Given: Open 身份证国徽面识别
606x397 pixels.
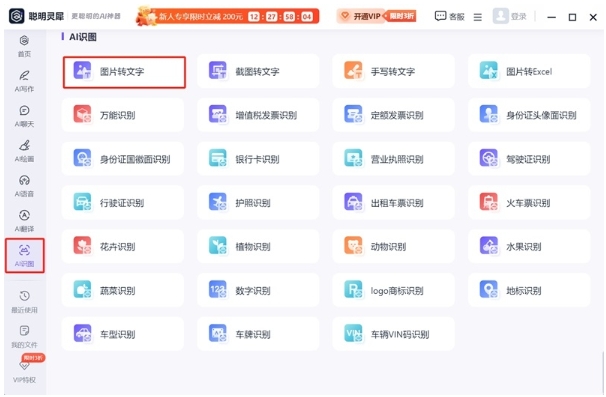Looking at the screenshot, I should click(x=123, y=159).
